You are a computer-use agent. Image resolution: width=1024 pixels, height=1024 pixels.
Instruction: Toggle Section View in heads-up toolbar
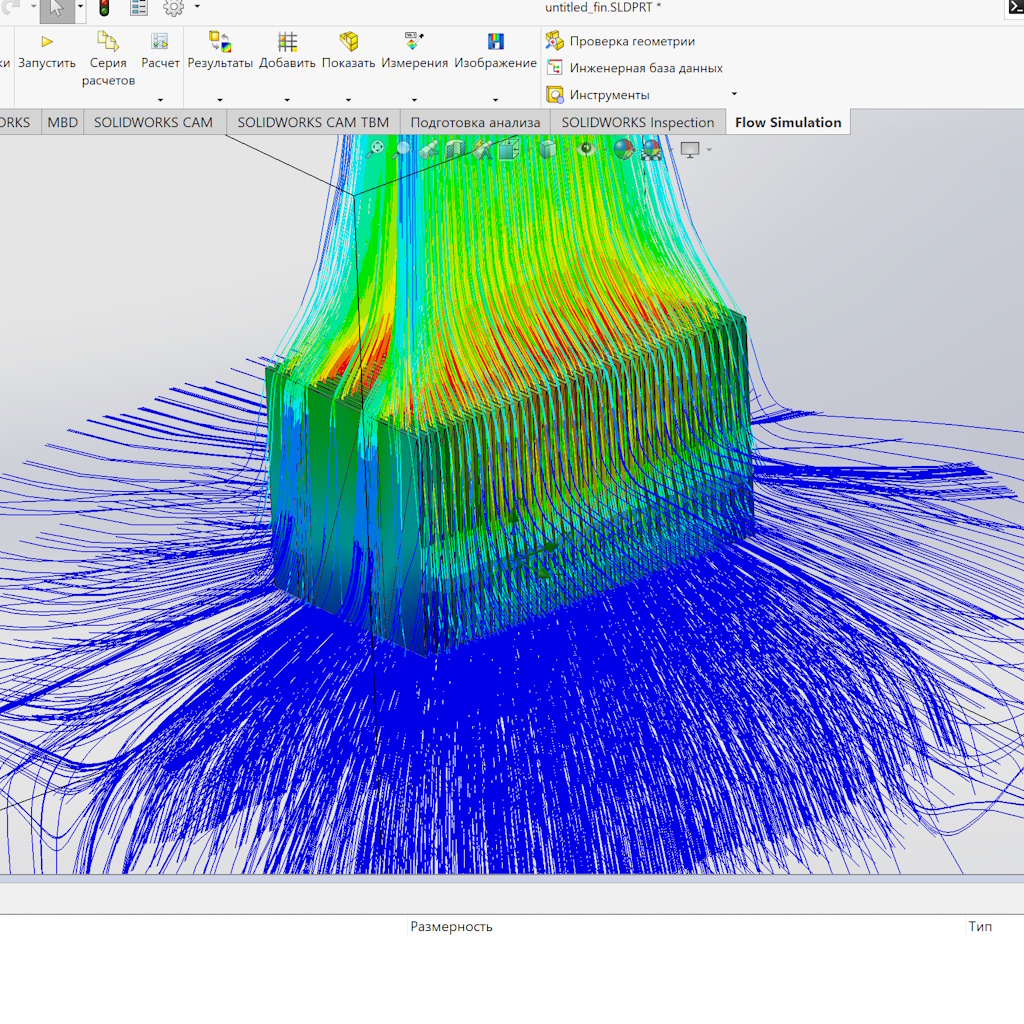pyautogui.click(x=455, y=149)
